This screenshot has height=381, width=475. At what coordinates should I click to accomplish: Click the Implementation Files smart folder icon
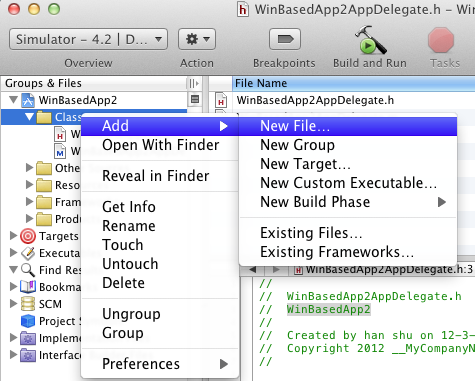(x=28, y=338)
